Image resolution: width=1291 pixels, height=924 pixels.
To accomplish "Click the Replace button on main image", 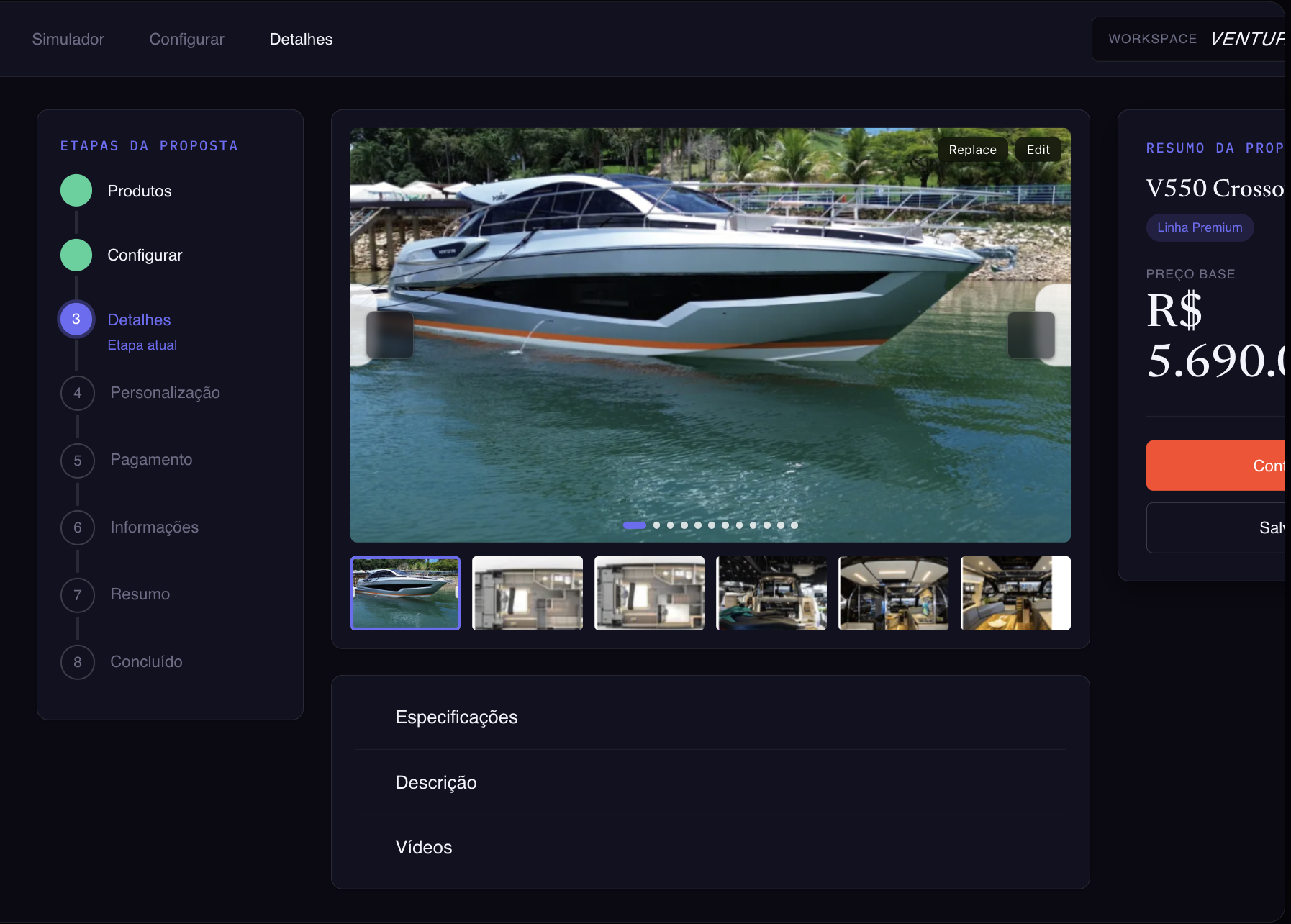I will pos(972,150).
